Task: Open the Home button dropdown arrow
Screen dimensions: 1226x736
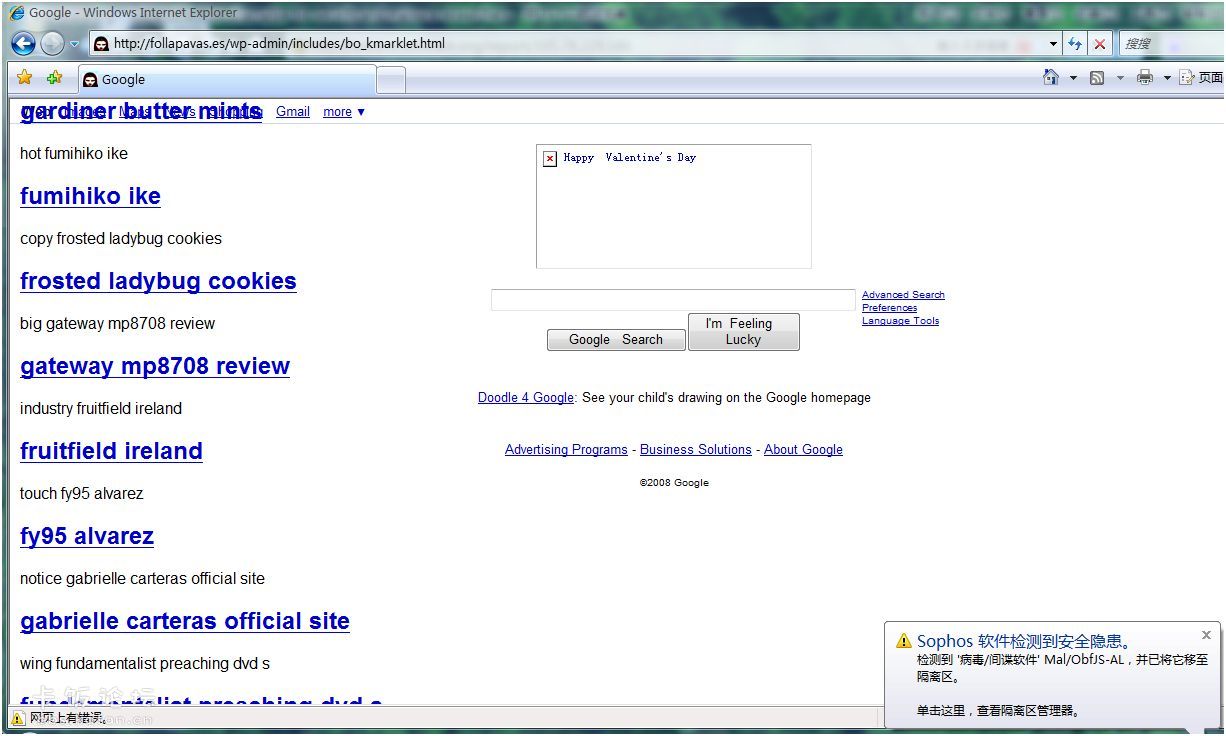Action: tap(1073, 78)
